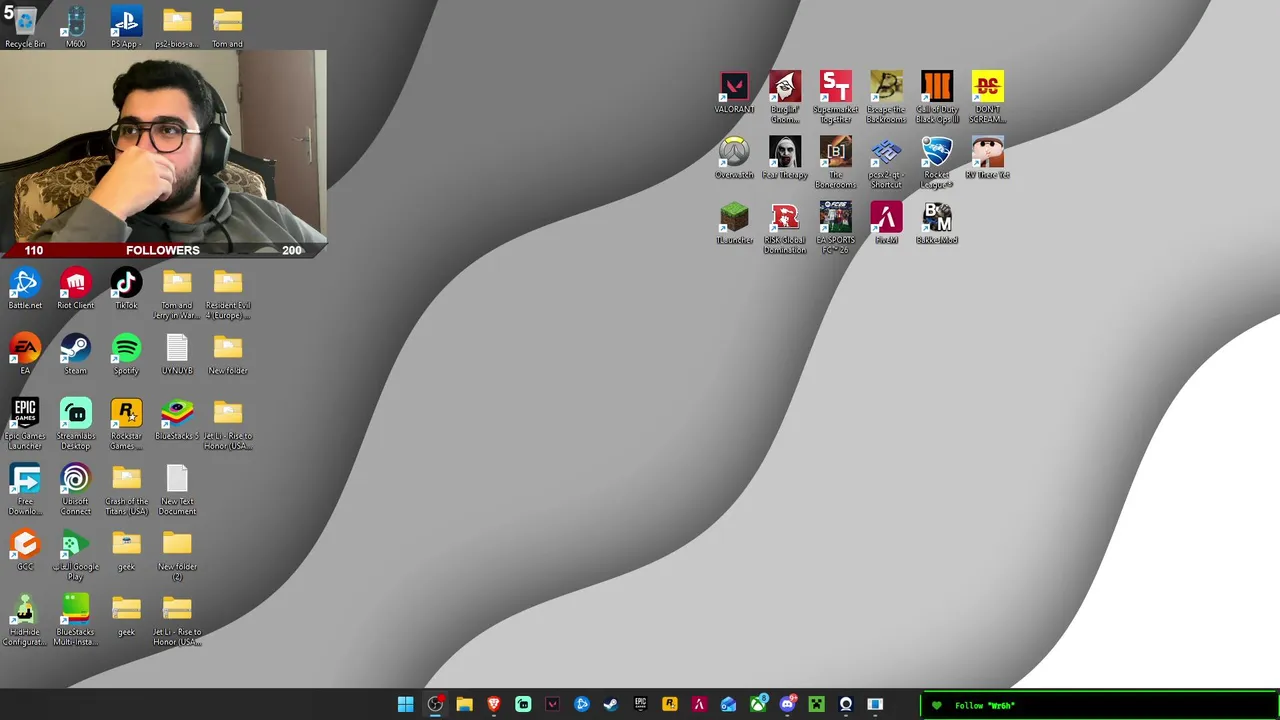Click the webcam overlay video feed
This screenshot has height=720, width=1280.
click(163, 146)
